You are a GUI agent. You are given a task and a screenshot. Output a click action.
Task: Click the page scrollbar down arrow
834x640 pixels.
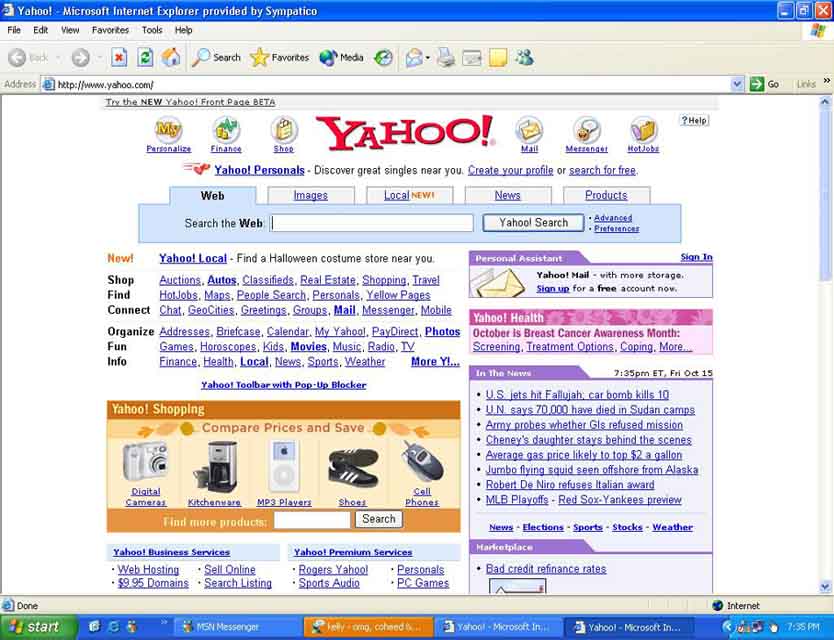pyautogui.click(x=825, y=587)
